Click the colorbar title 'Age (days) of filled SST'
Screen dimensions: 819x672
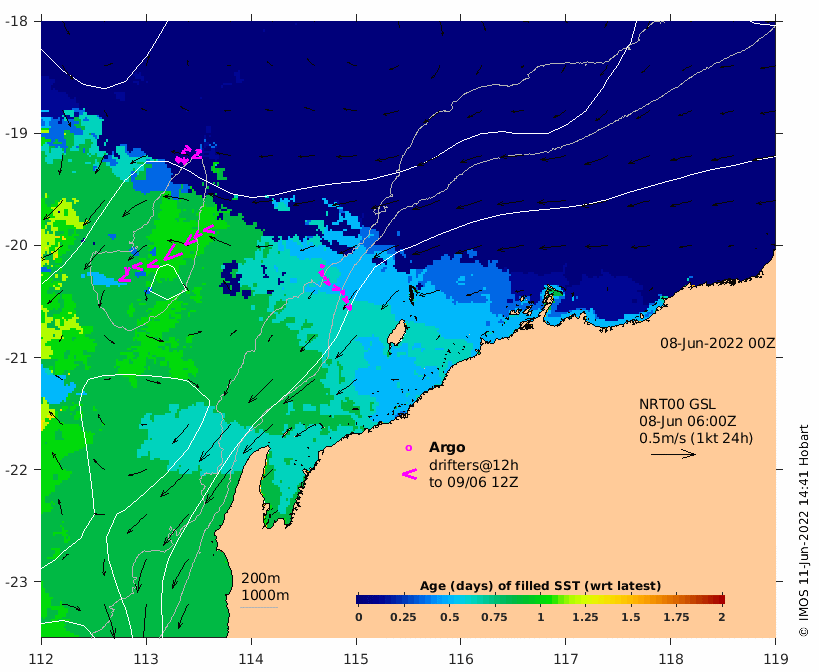[499, 586]
